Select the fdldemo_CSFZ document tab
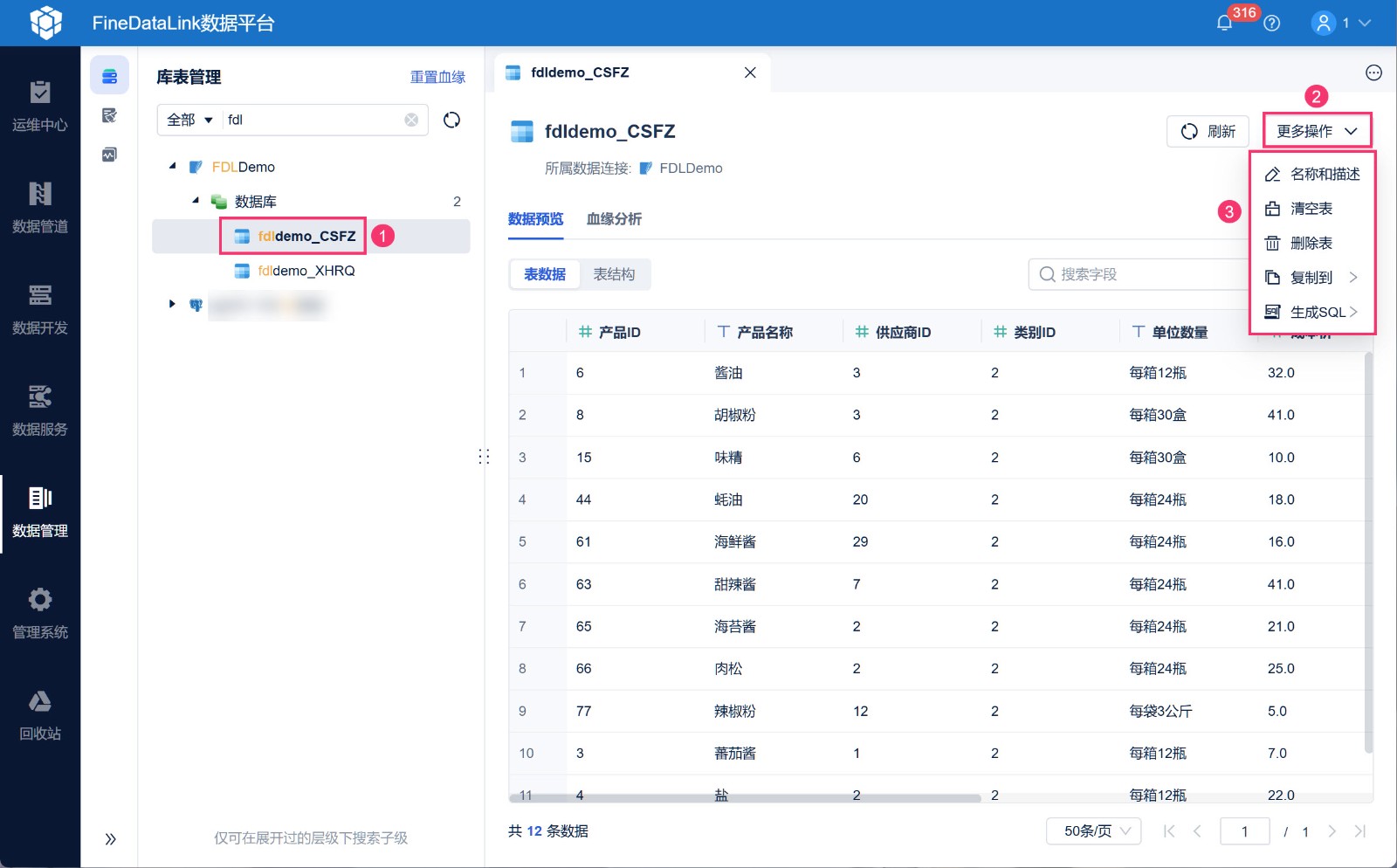Image resolution: width=1397 pixels, height=868 pixels. coord(631,72)
